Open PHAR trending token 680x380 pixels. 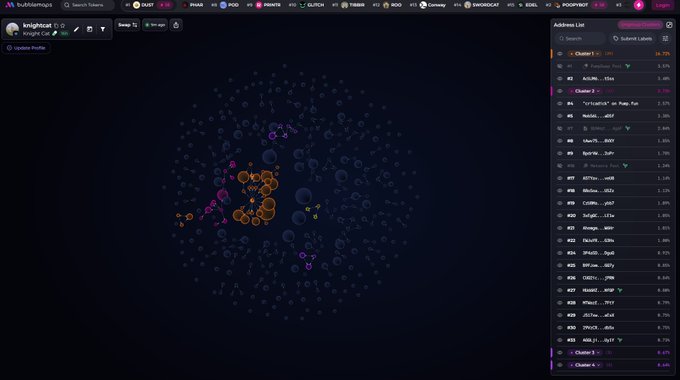pyautogui.click(x=193, y=5)
